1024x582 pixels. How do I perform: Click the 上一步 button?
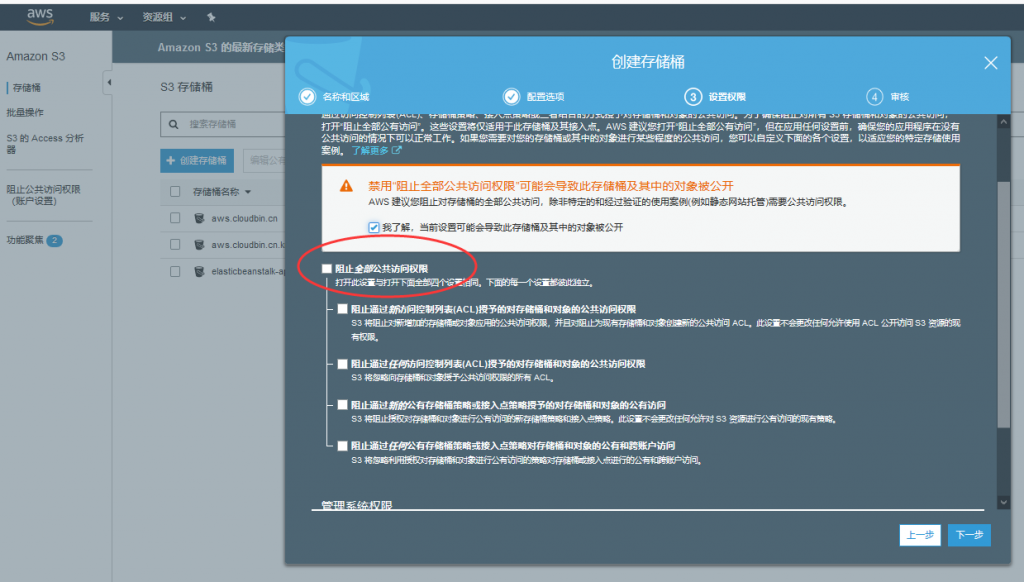point(920,535)
